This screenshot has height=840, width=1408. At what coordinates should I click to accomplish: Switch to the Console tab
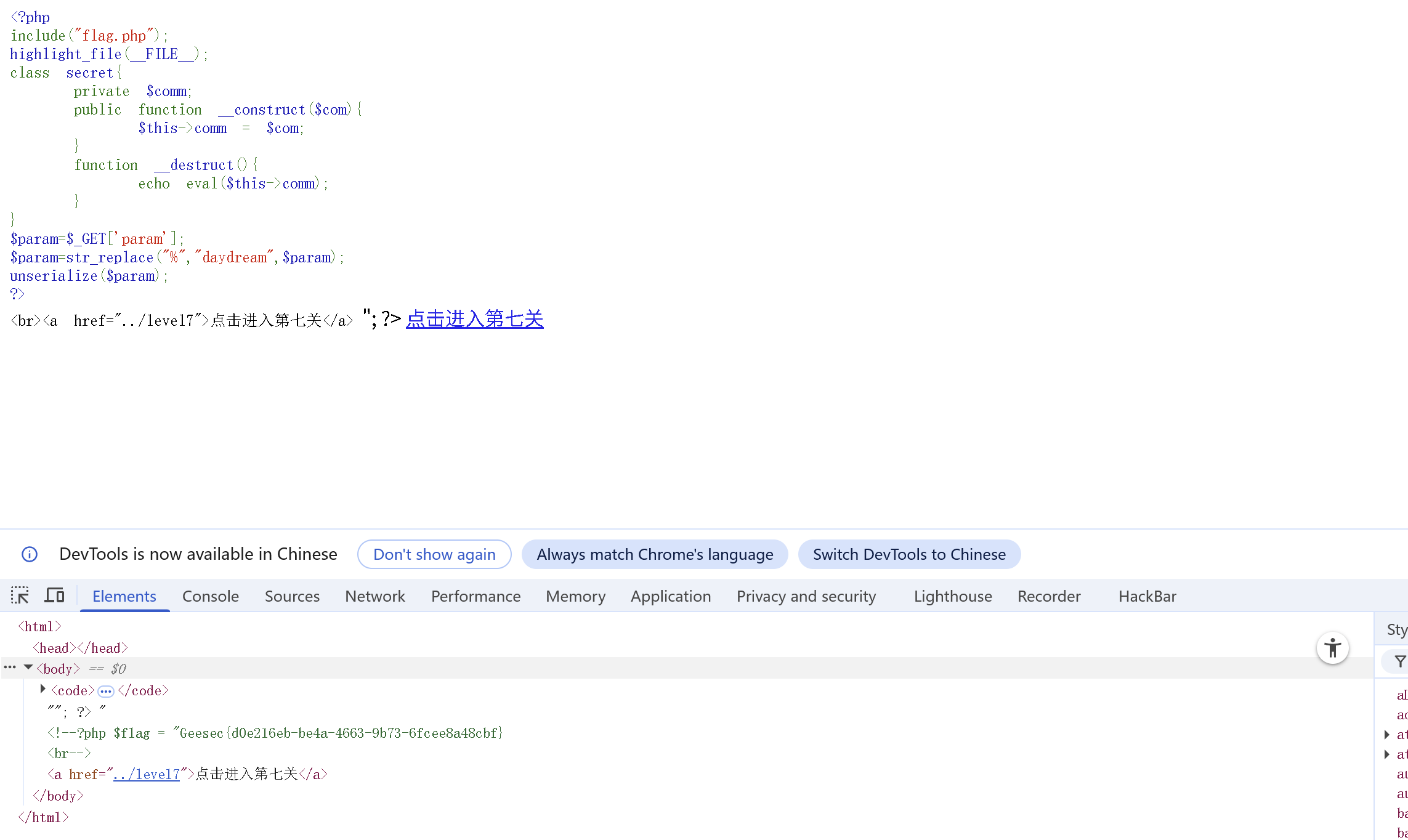click(x=210, y=596)
